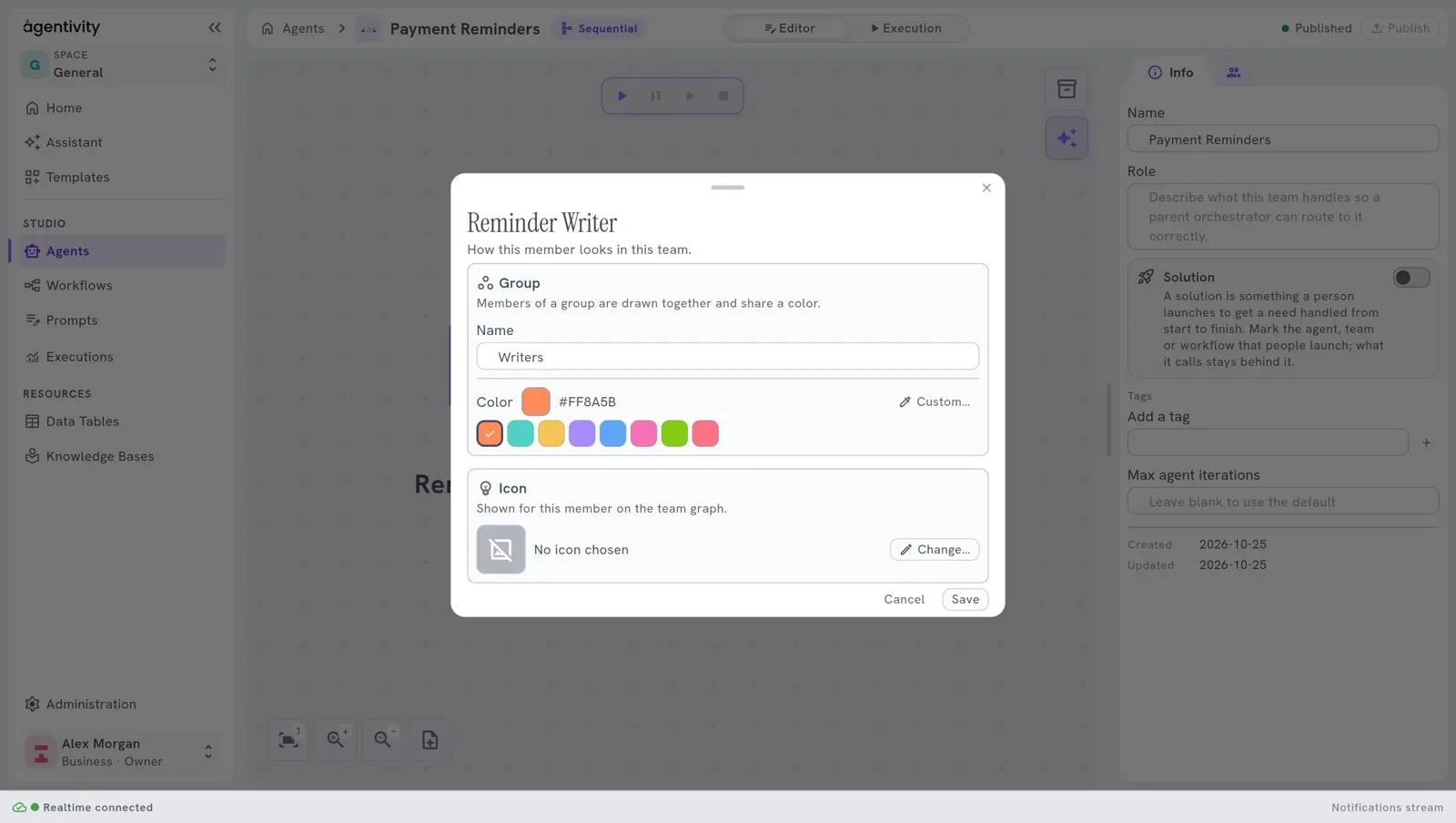The height and width of the screenshot is (823, 1456).
Task: Toggle the Solution switch
Action: coord(1411,278)
